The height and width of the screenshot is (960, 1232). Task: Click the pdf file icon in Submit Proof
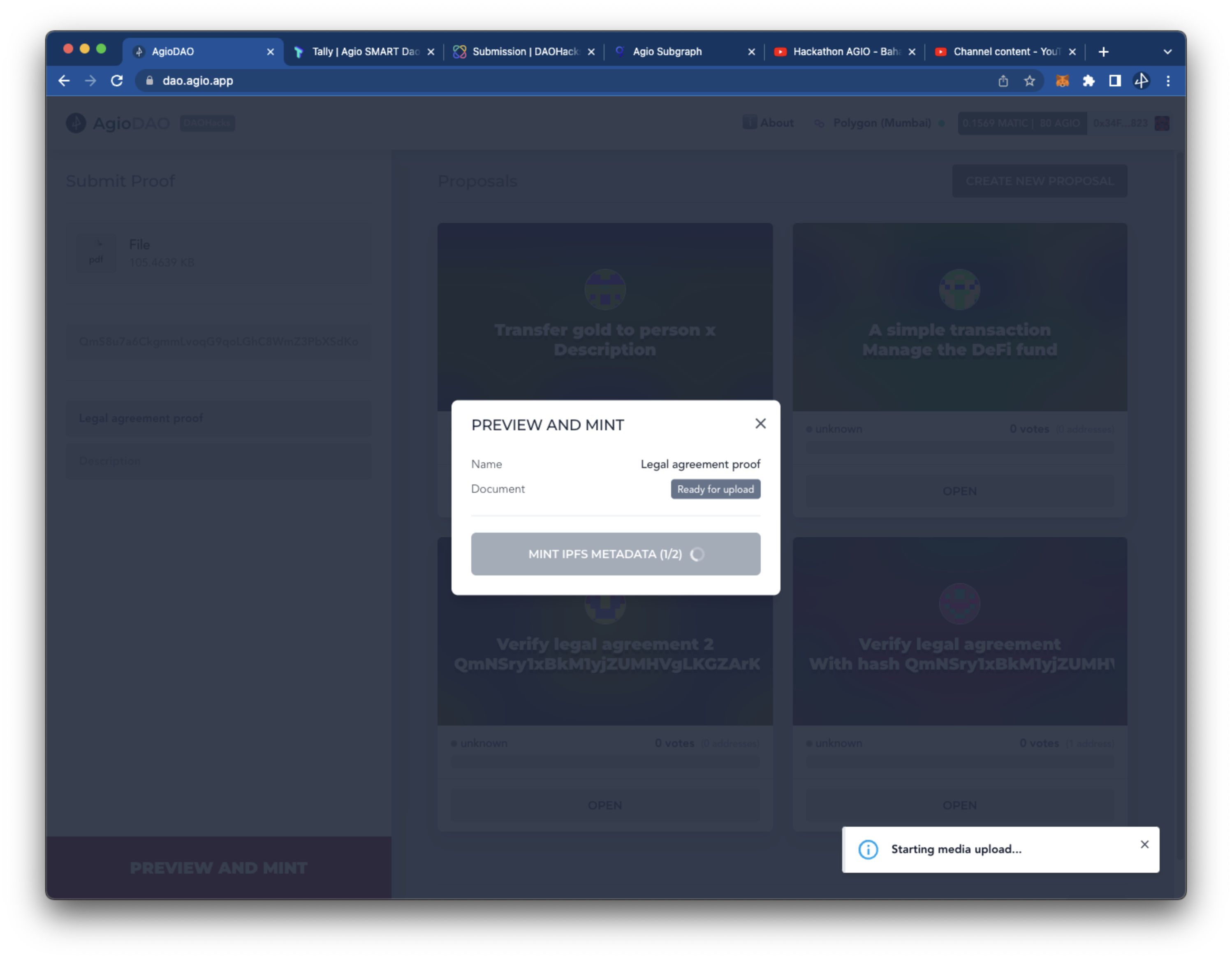[96, 253]
